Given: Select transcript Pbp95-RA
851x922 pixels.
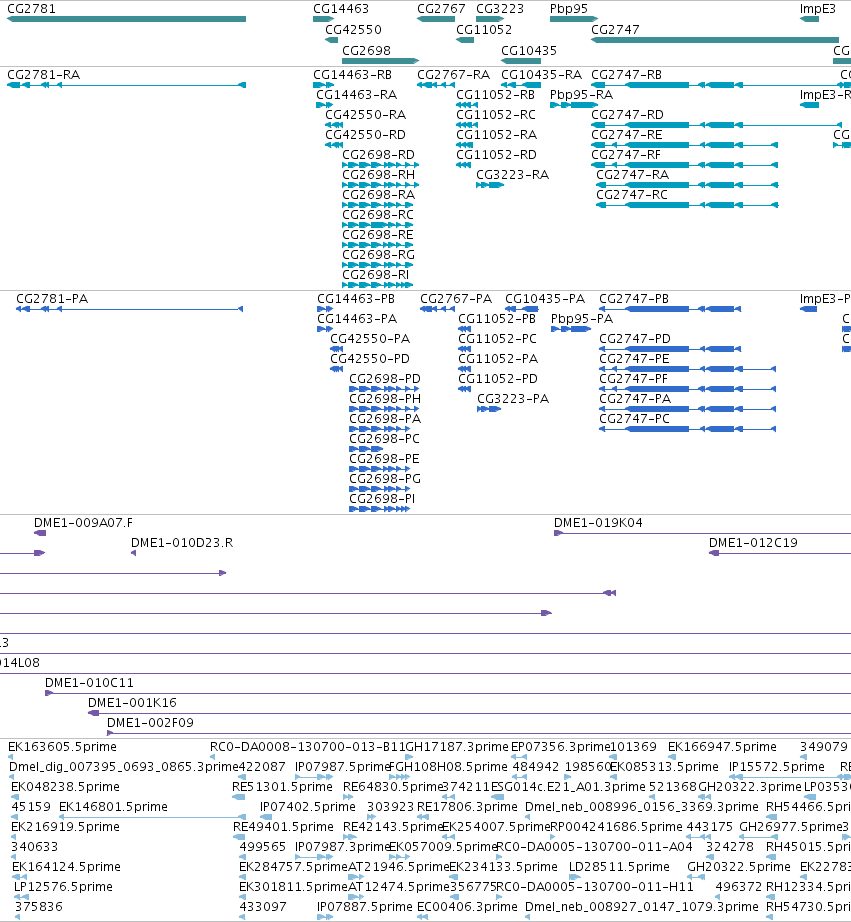Looking at the screenshot, I should [x=582, y=95].
